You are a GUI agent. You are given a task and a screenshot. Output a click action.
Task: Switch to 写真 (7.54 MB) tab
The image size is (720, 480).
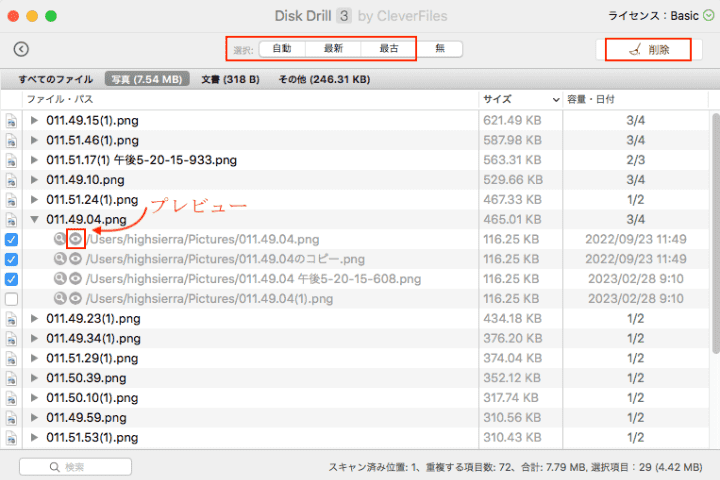coord(147,79)
